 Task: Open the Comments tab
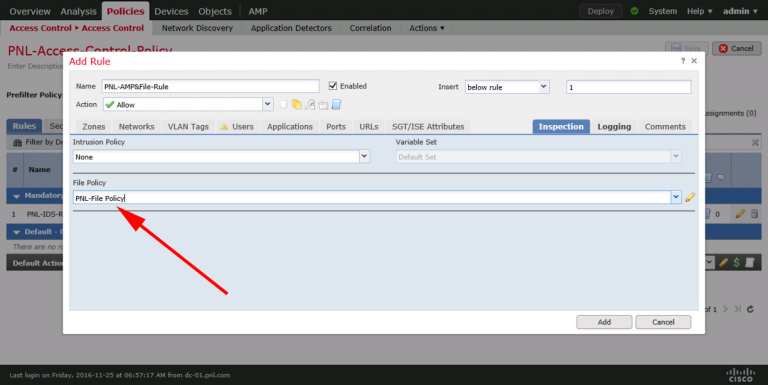click(x=665, y=126)
